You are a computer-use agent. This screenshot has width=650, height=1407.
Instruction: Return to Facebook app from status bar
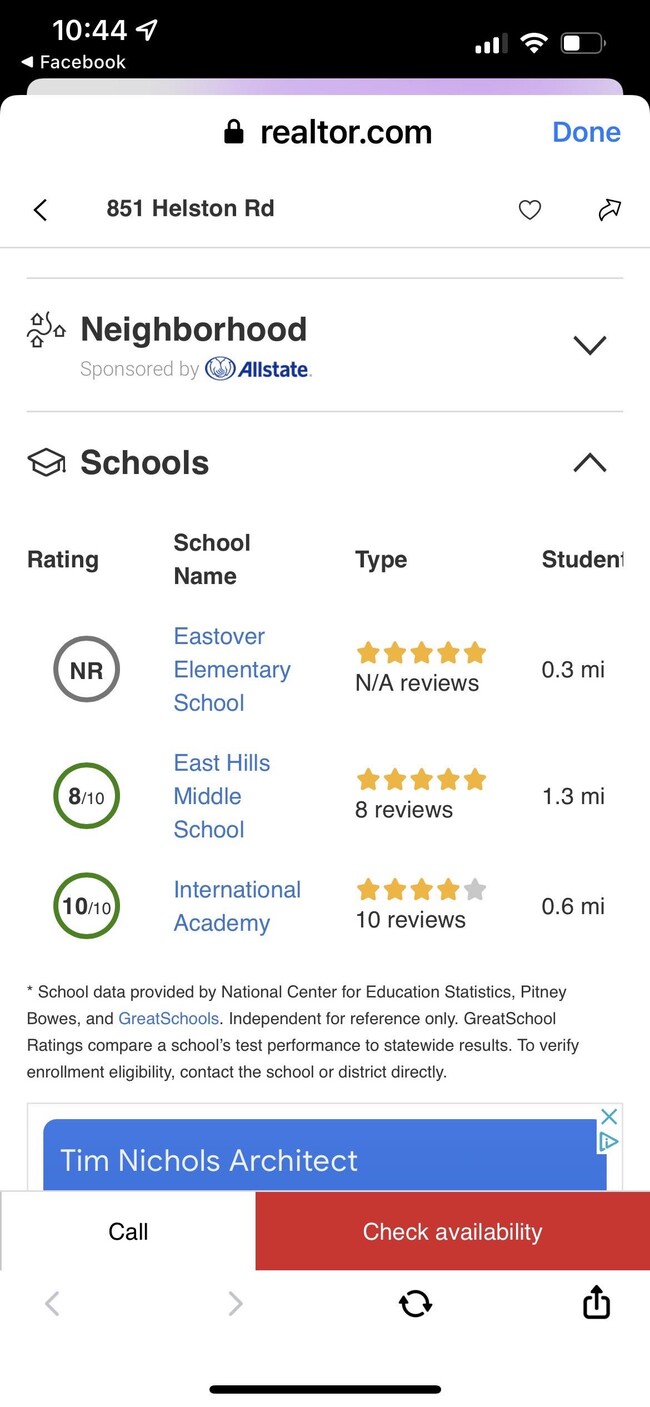pyautogui.click(x=73, y=62)
